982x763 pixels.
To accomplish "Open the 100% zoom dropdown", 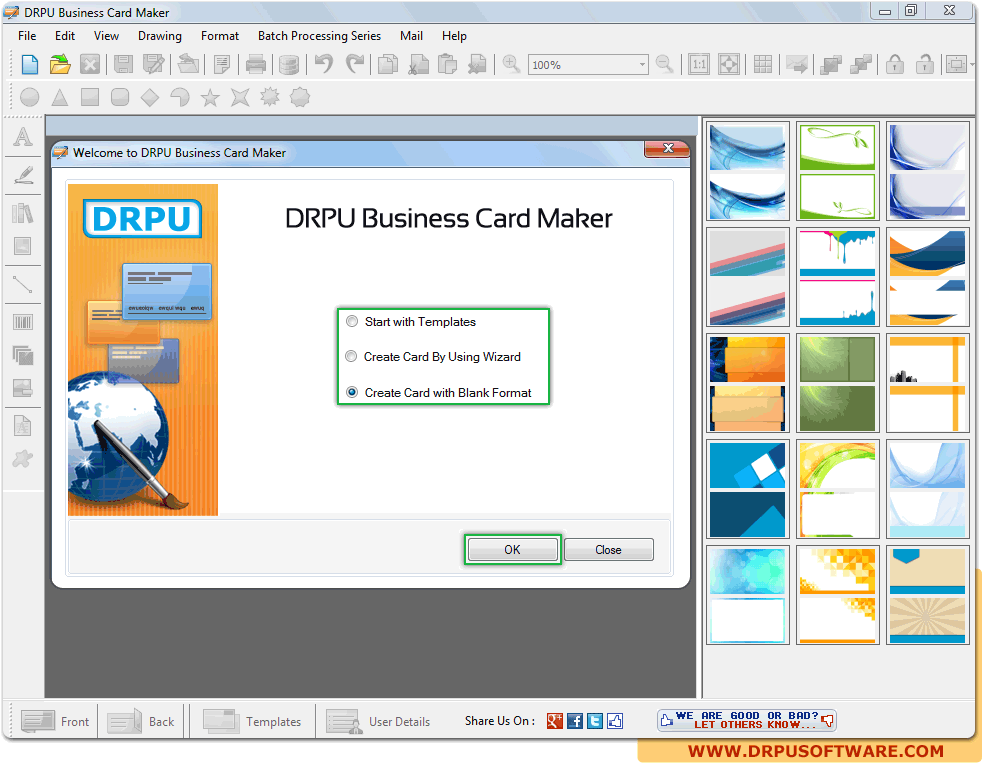I will [642, 65].
